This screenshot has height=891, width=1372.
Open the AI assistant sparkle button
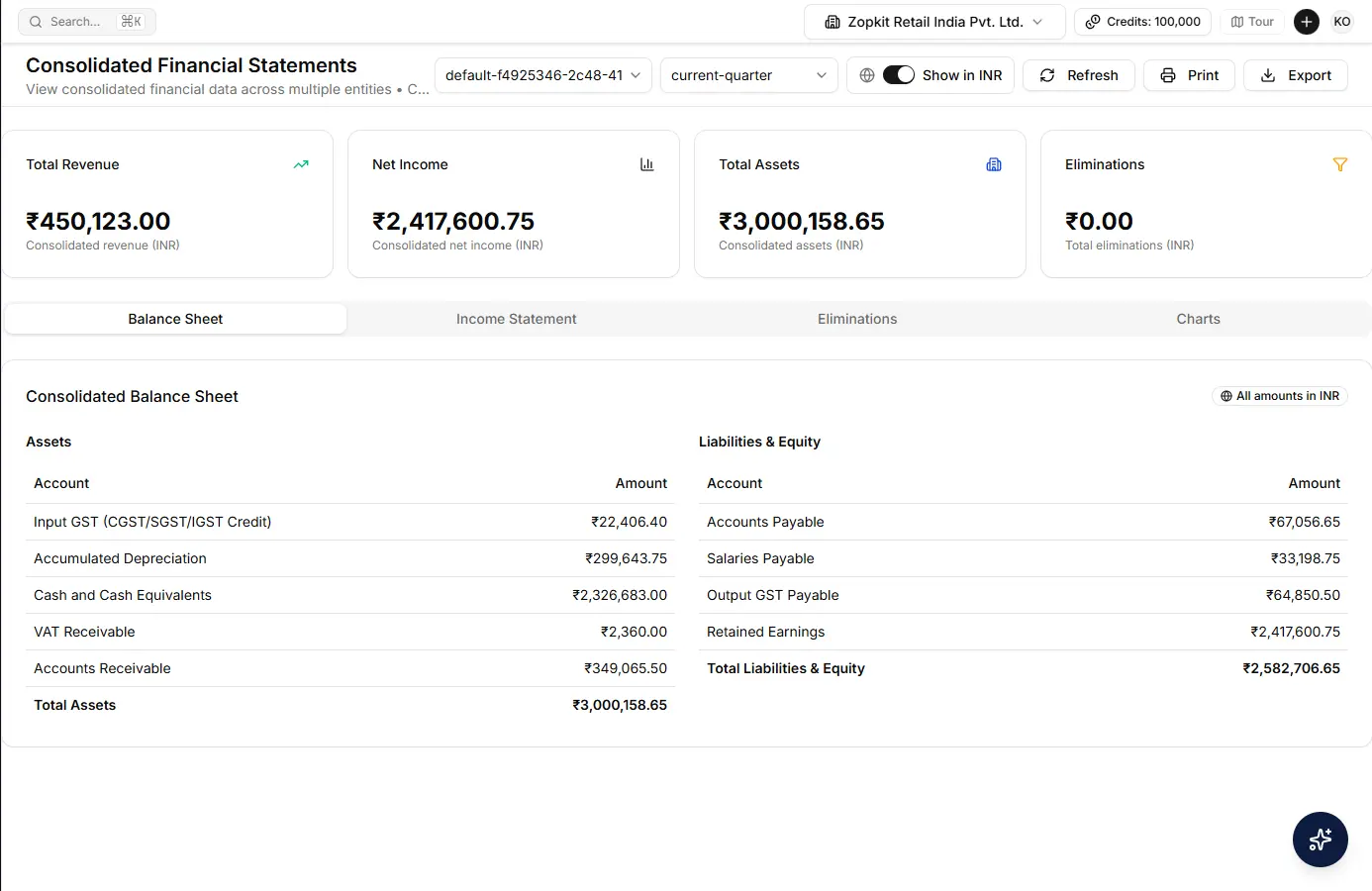[1321, 840]
